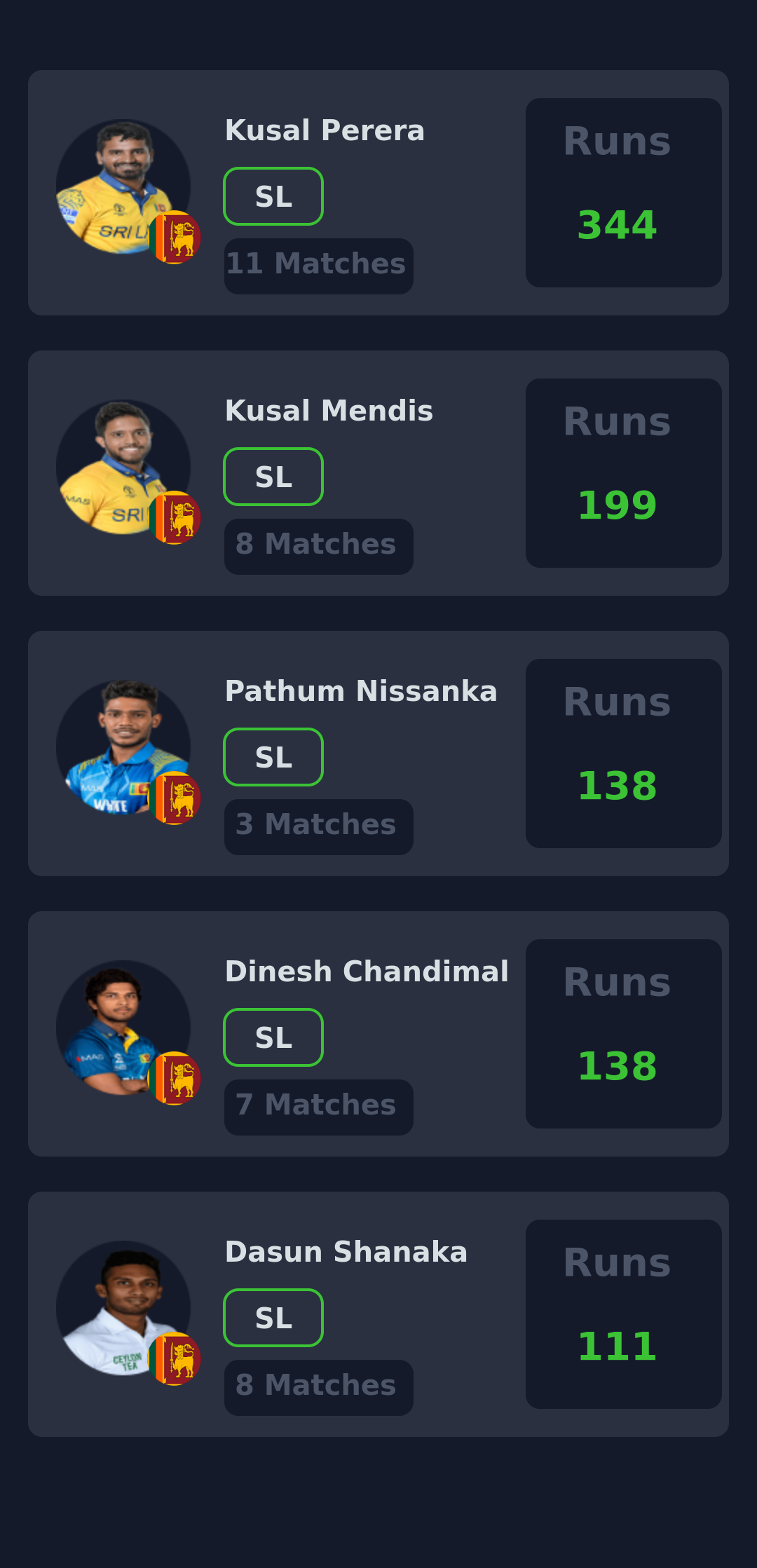Click Sri Lanka flag on Kusal Perera
This screenshot has height=1568, width=757.
[x=175, y=238]
